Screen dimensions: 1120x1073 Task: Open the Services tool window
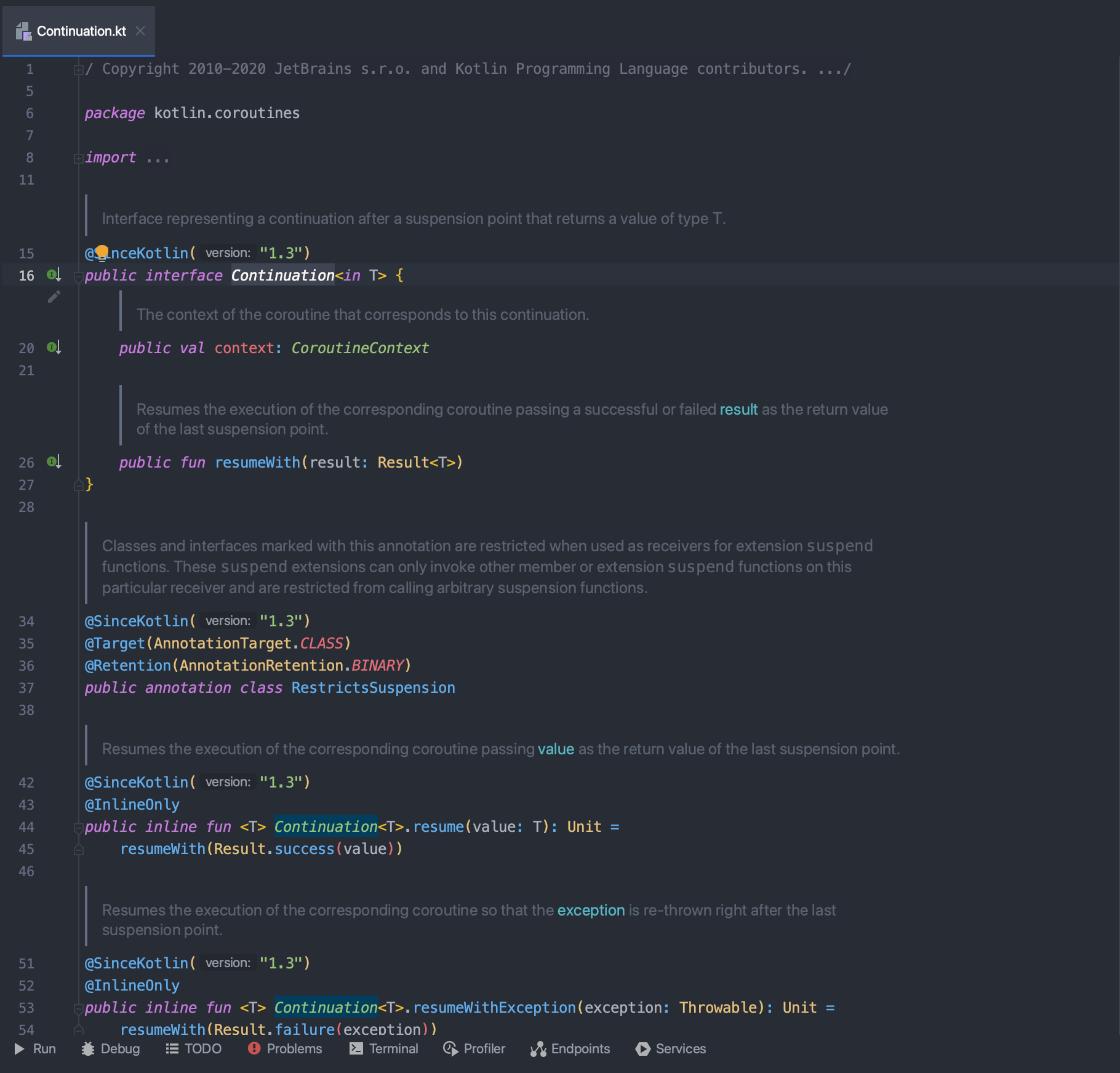coord(671,1048)
